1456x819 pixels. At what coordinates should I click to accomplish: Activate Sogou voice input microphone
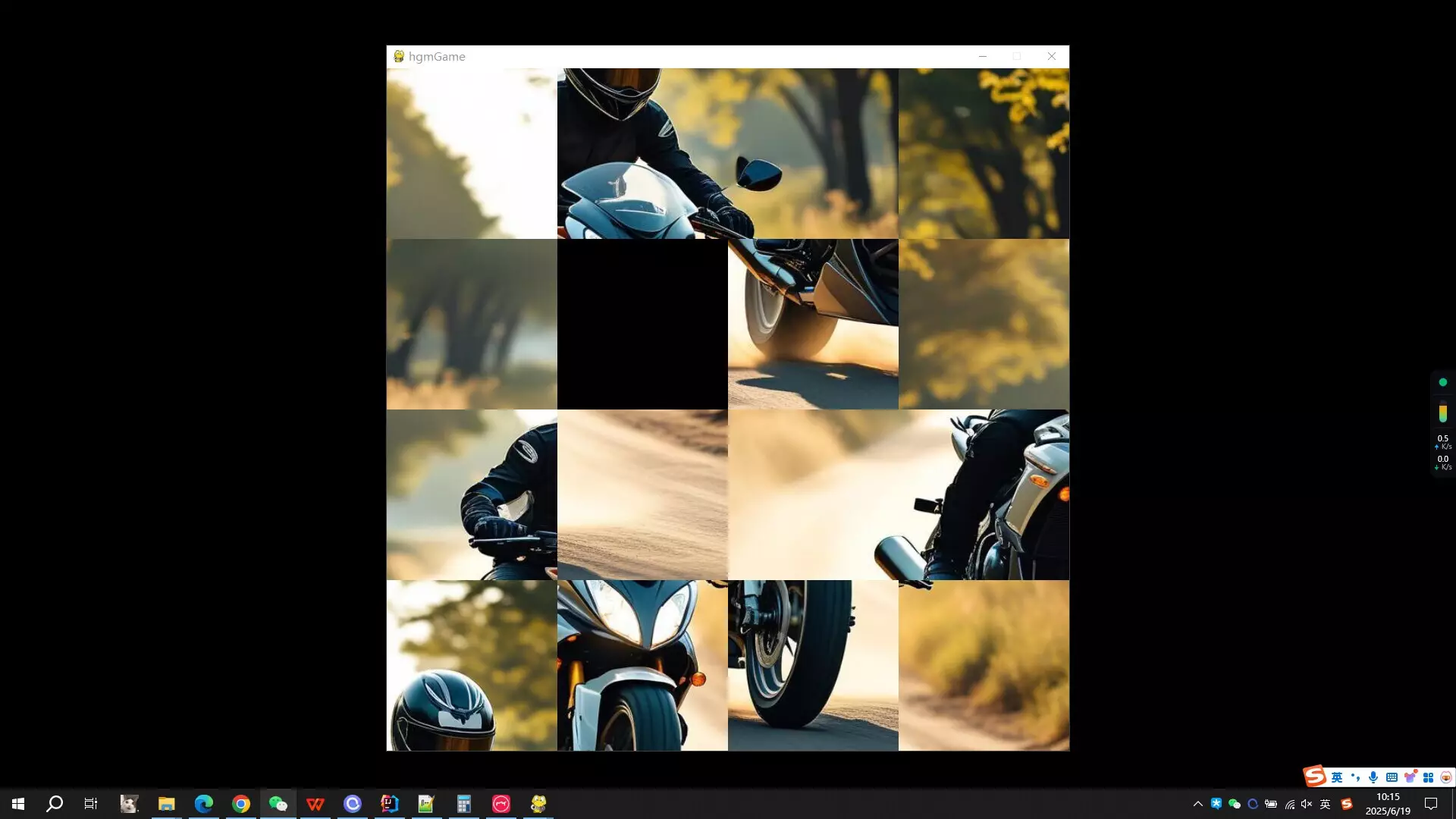pyautogui.click(x=1373, y=777)
